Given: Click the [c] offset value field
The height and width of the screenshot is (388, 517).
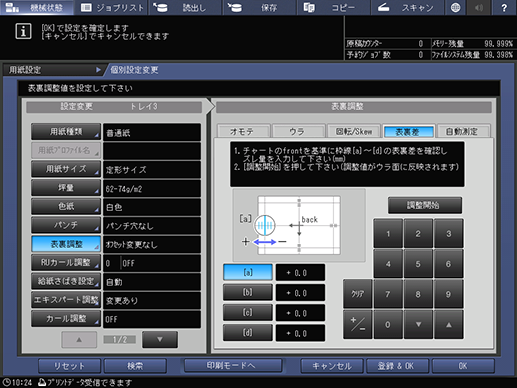Looking at the screenshot, I should [300, 313].
